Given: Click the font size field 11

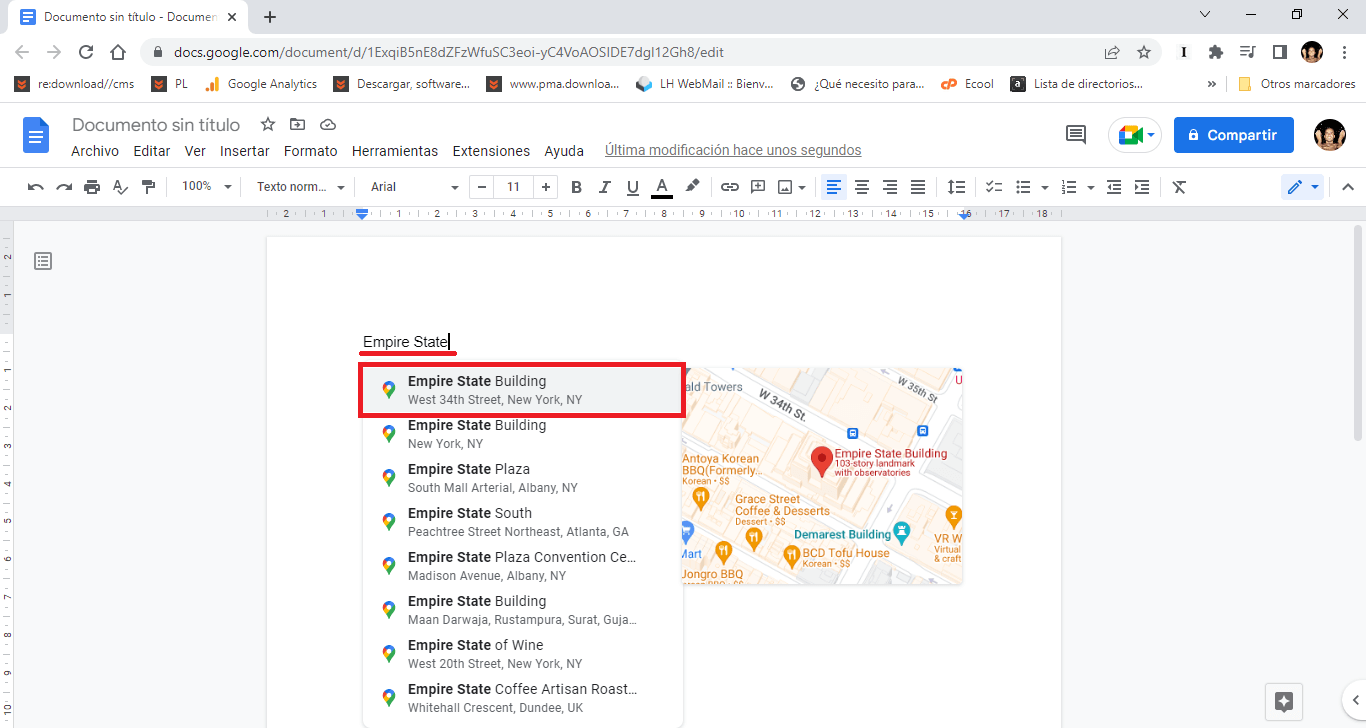Looking at the screenshot, I should pos(514,187).
